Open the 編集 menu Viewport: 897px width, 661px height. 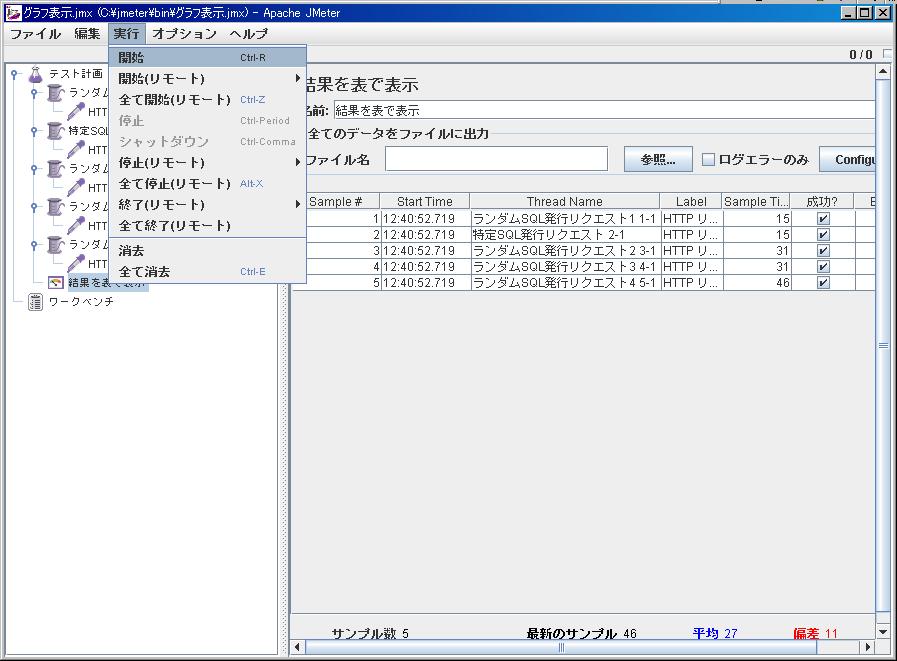click(87, 34)
